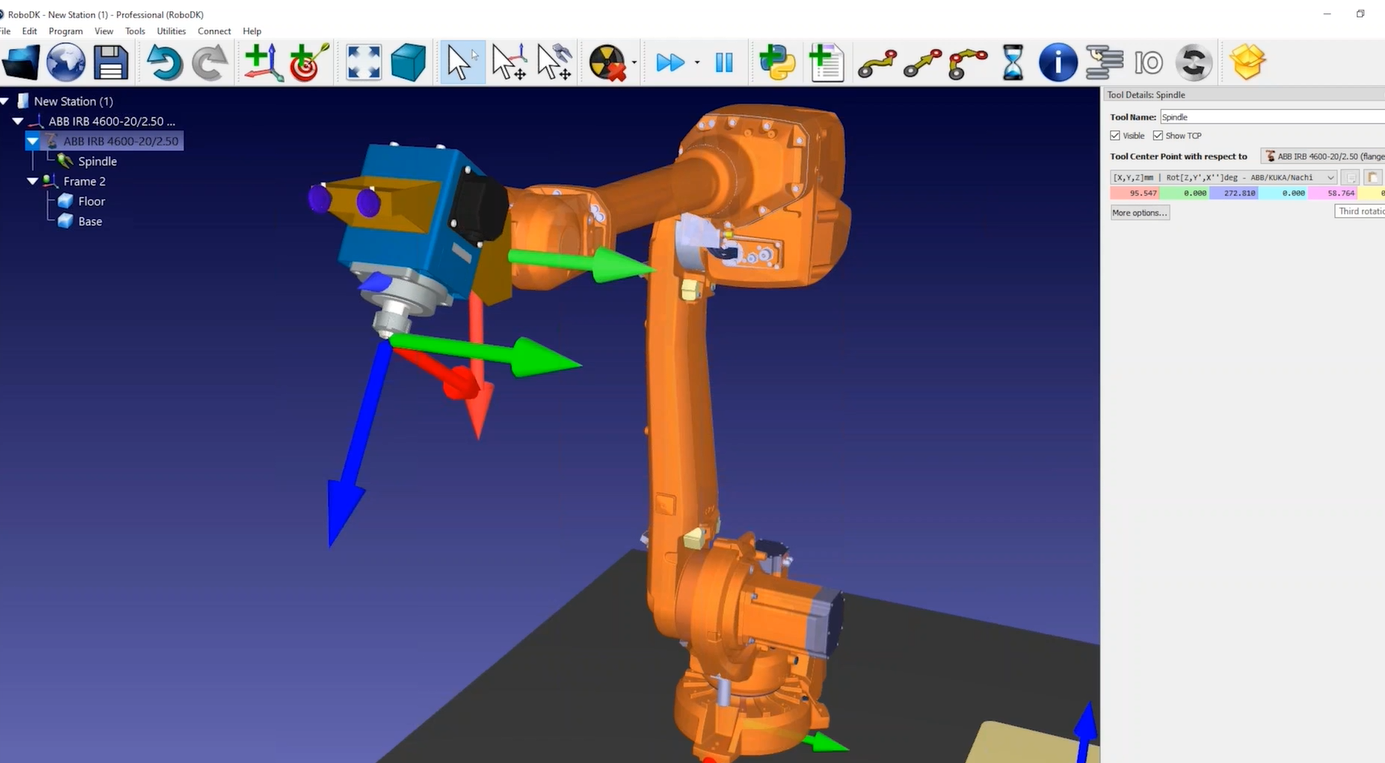This screenshot has height=763, width=1385.
Task: Pause the simulation
Action: (724, 62)
